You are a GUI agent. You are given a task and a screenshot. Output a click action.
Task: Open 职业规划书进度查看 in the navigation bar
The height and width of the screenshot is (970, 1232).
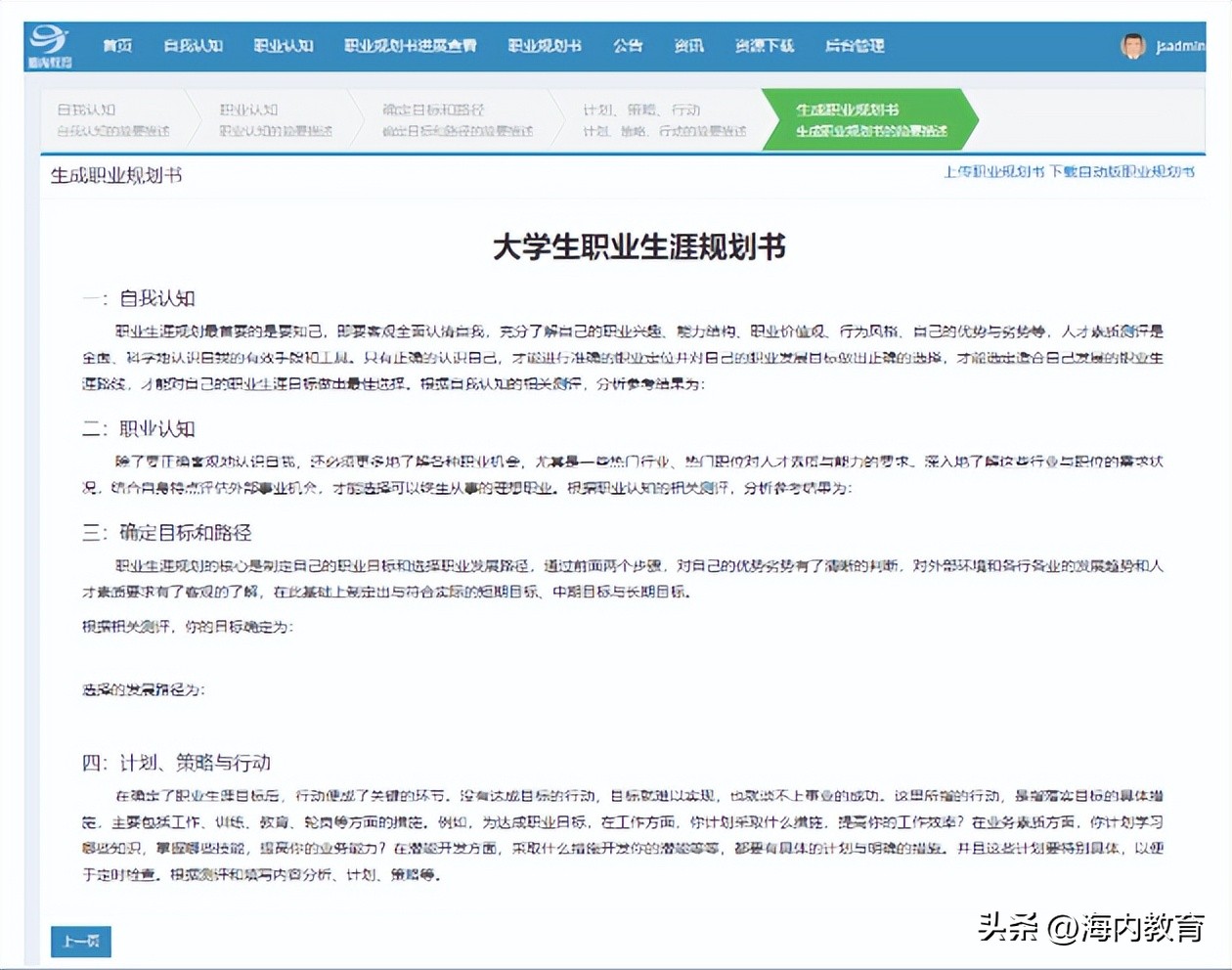410,45
